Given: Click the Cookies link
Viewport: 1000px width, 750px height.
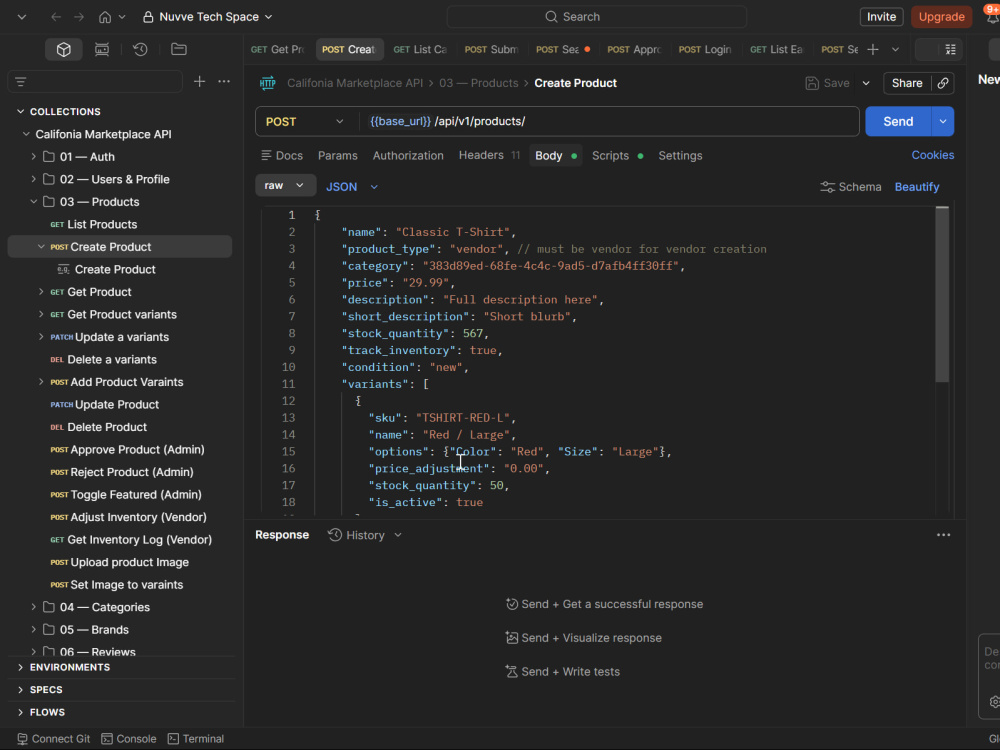Looking at the screenshot, I should tap(932, 155).
